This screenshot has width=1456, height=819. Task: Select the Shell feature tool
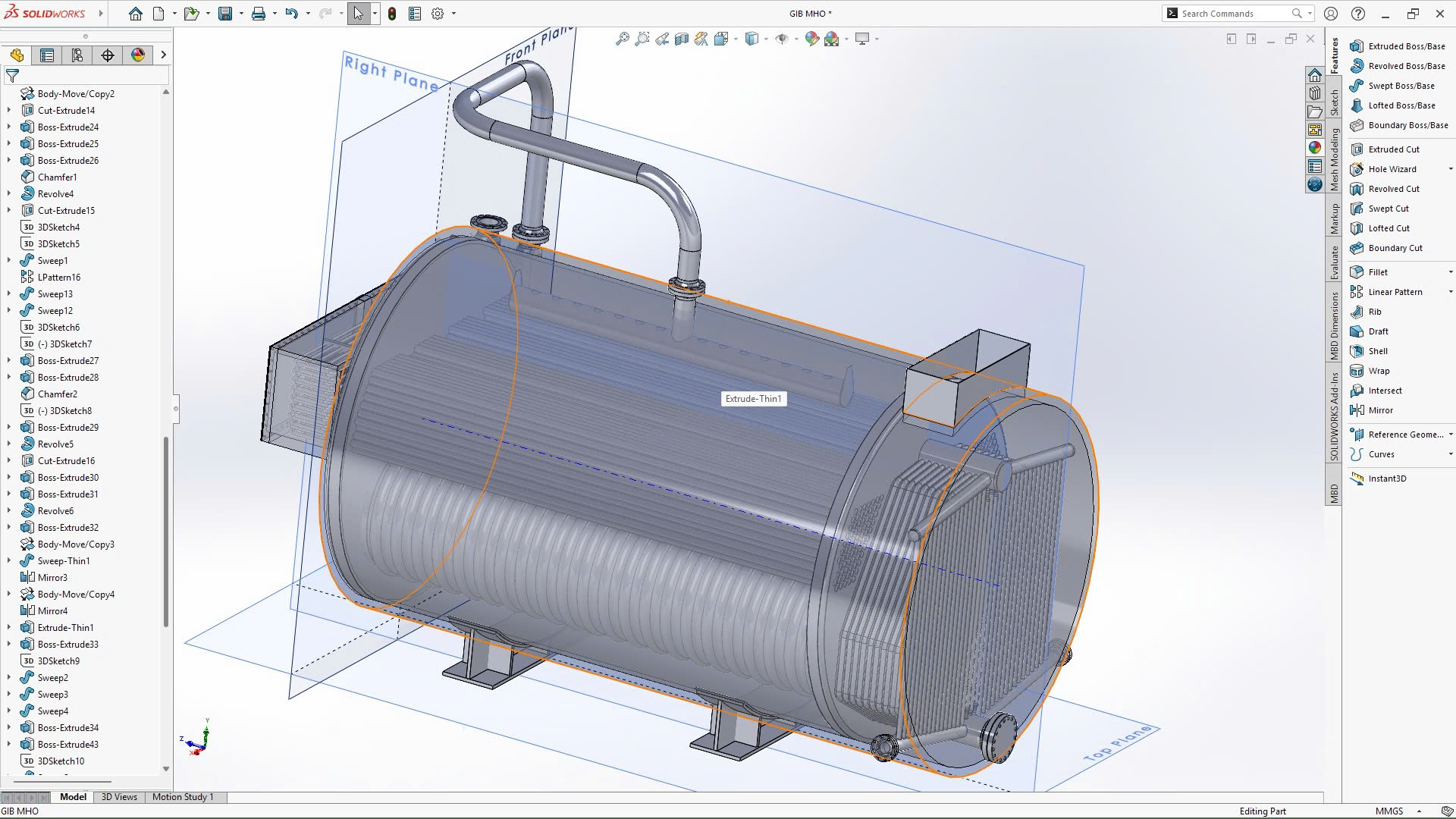click(x=1377, y=351)
